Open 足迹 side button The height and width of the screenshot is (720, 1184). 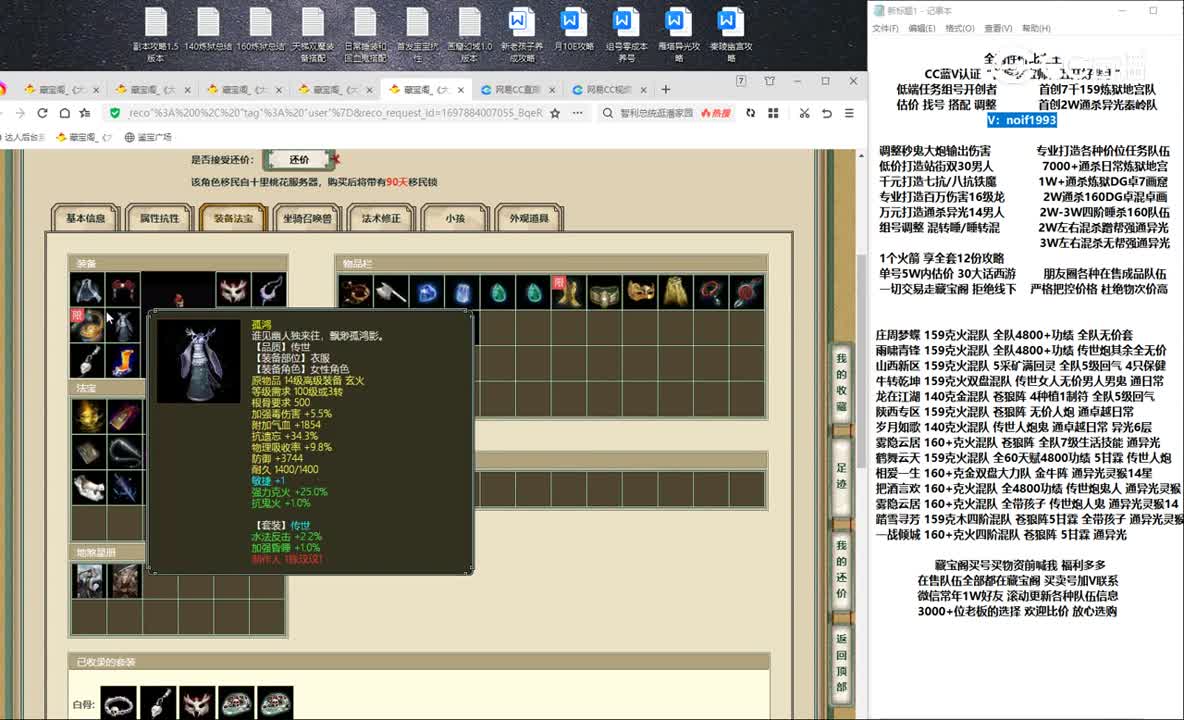(841, 476)
